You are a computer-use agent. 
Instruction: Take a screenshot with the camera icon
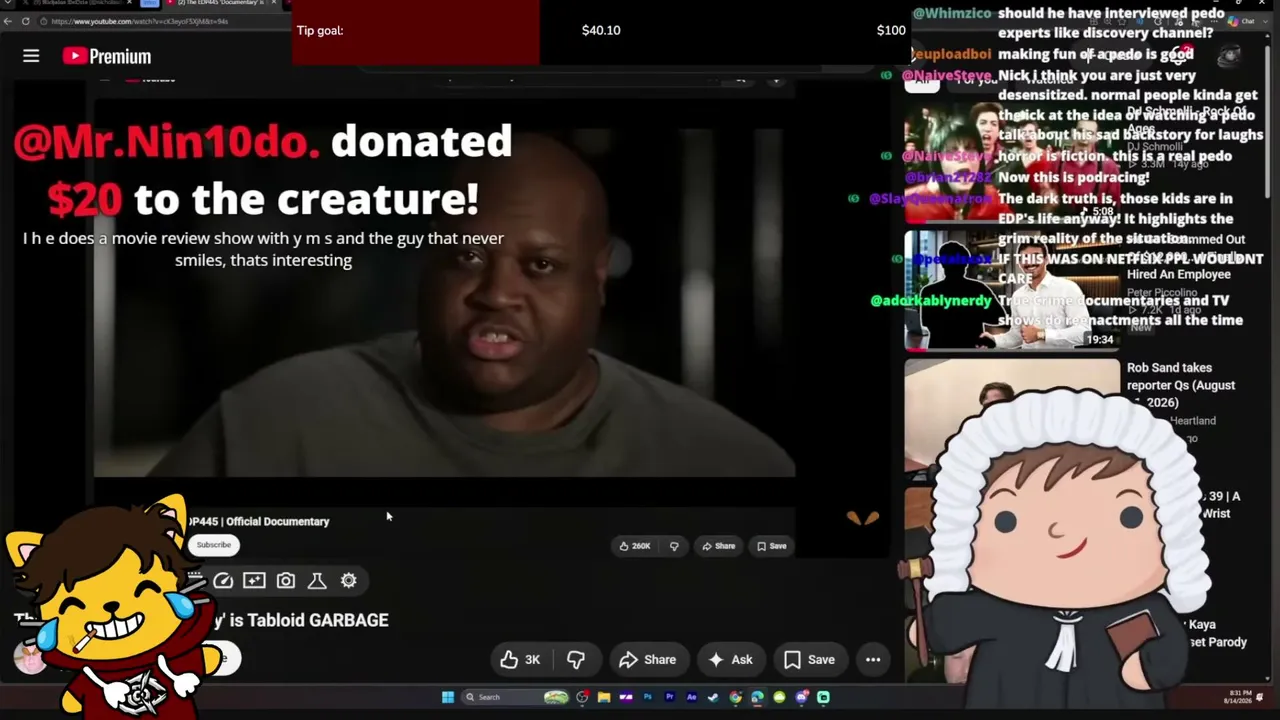click(286, 580)
